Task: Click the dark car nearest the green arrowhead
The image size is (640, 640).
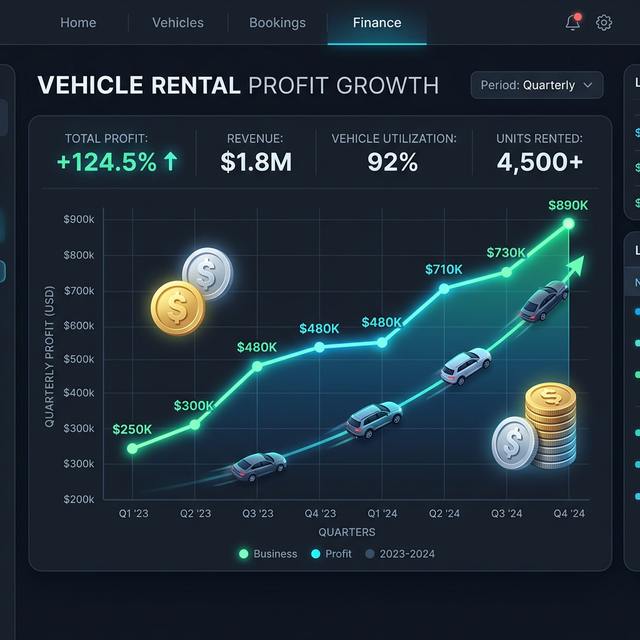Action: tap(543, 301)
